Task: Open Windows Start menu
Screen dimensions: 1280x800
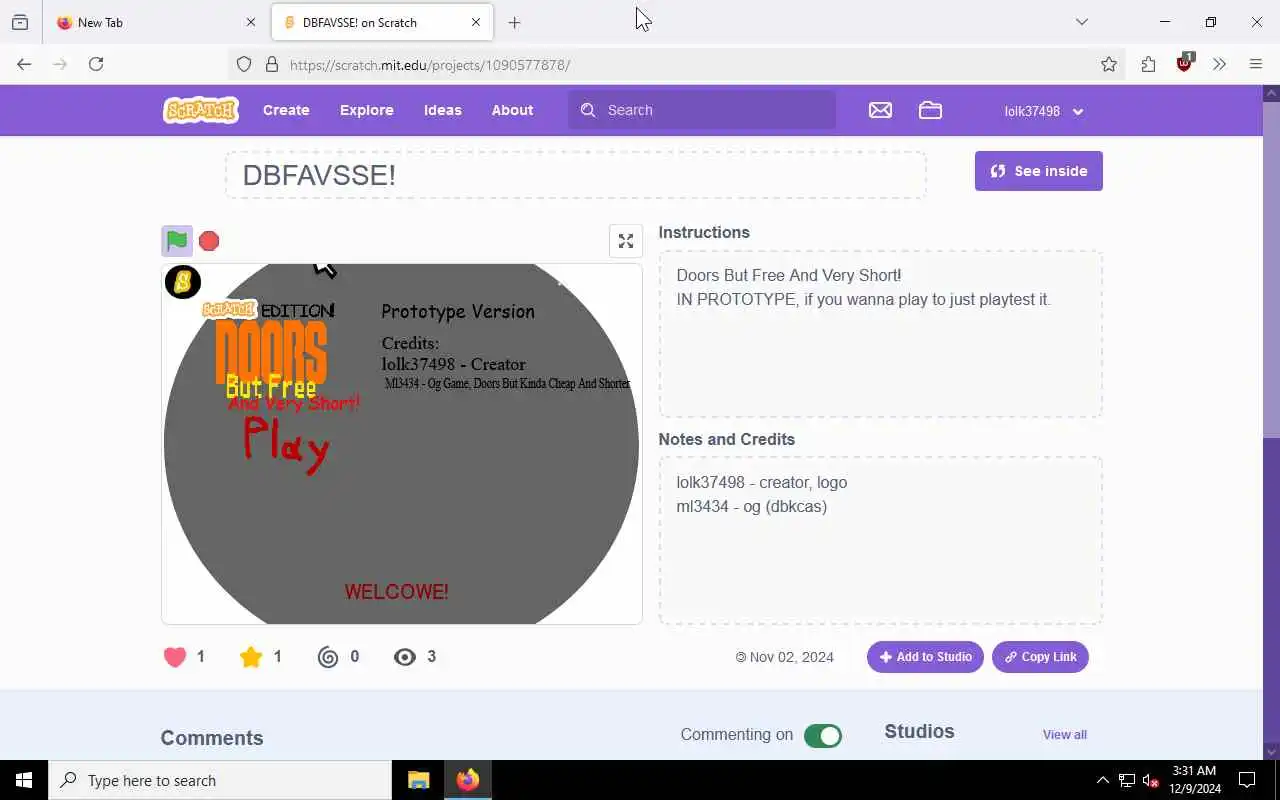Action: (x=24, y=780)
